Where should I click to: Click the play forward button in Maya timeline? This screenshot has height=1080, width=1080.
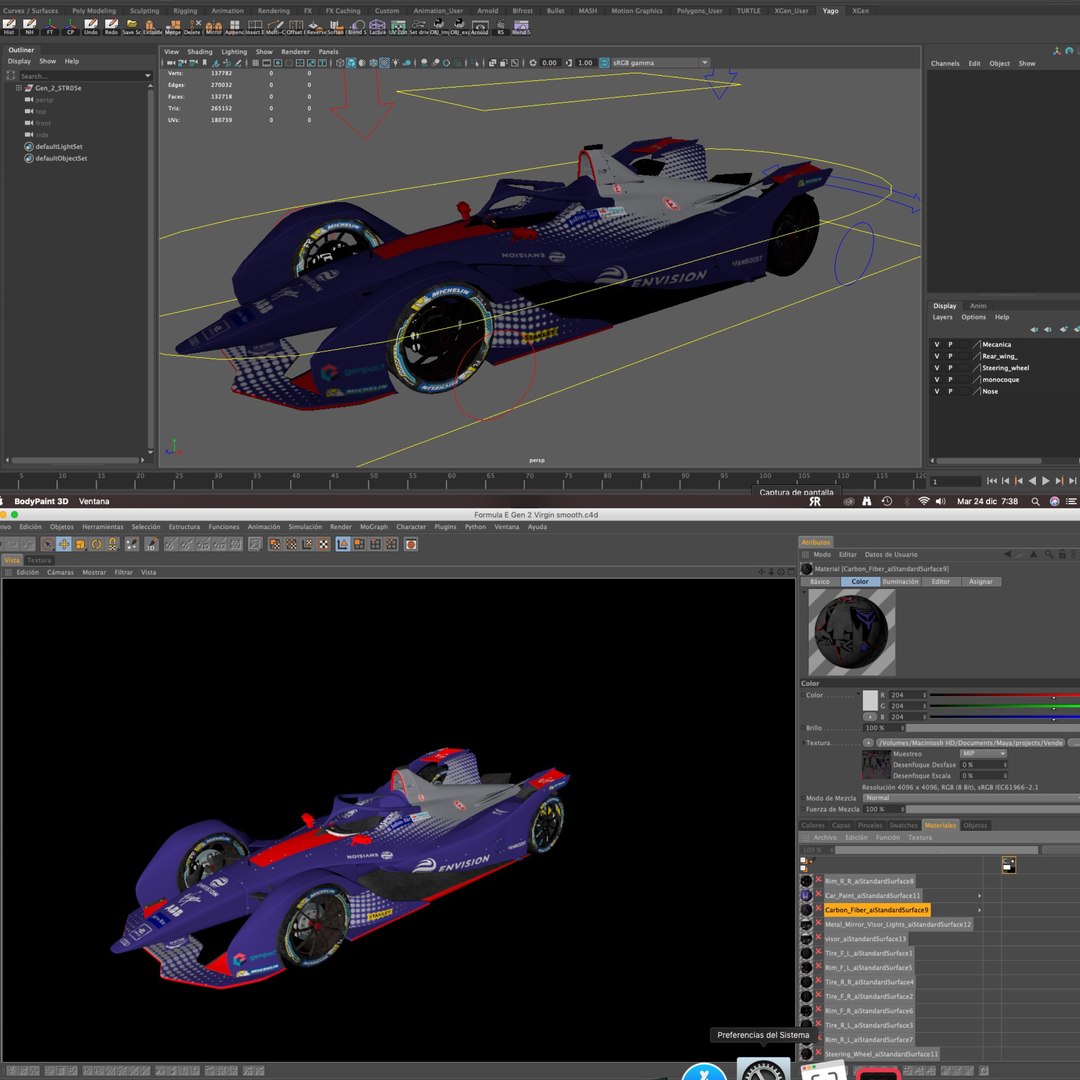[x=1046, y=481]
